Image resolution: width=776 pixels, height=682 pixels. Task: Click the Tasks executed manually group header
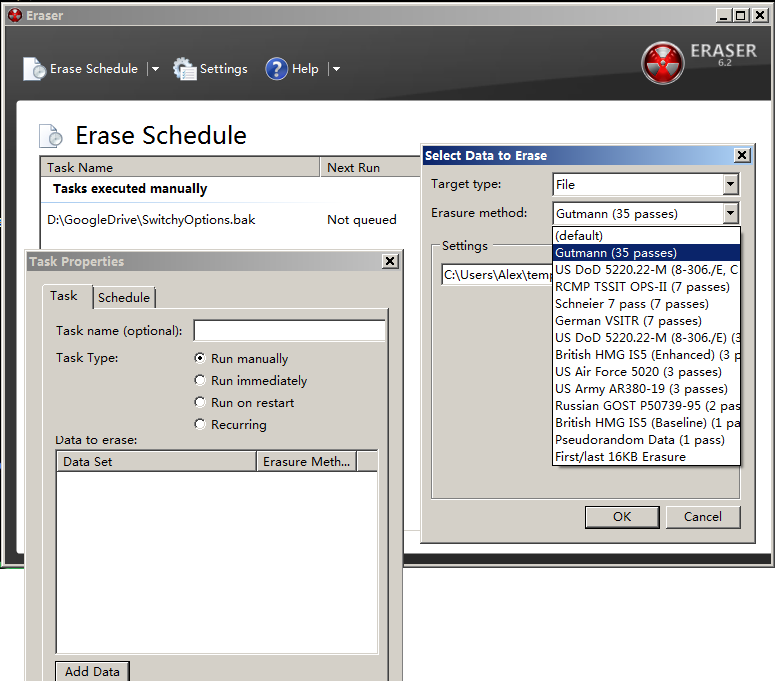click(130, 189)
